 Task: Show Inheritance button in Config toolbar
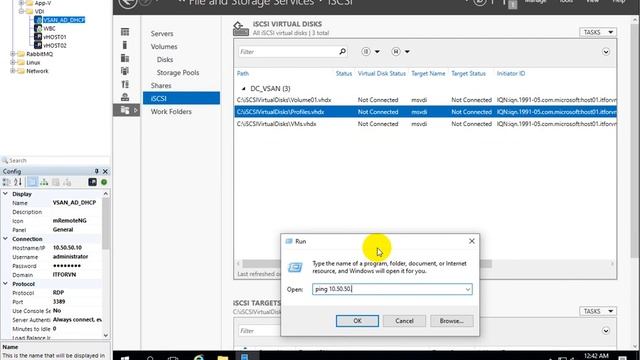pos(44,182)
